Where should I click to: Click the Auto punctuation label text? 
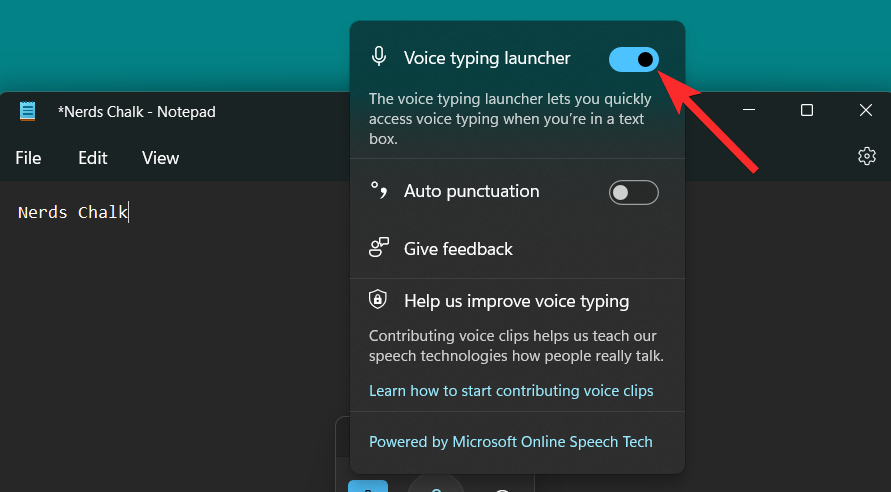(x=472, y=191)
